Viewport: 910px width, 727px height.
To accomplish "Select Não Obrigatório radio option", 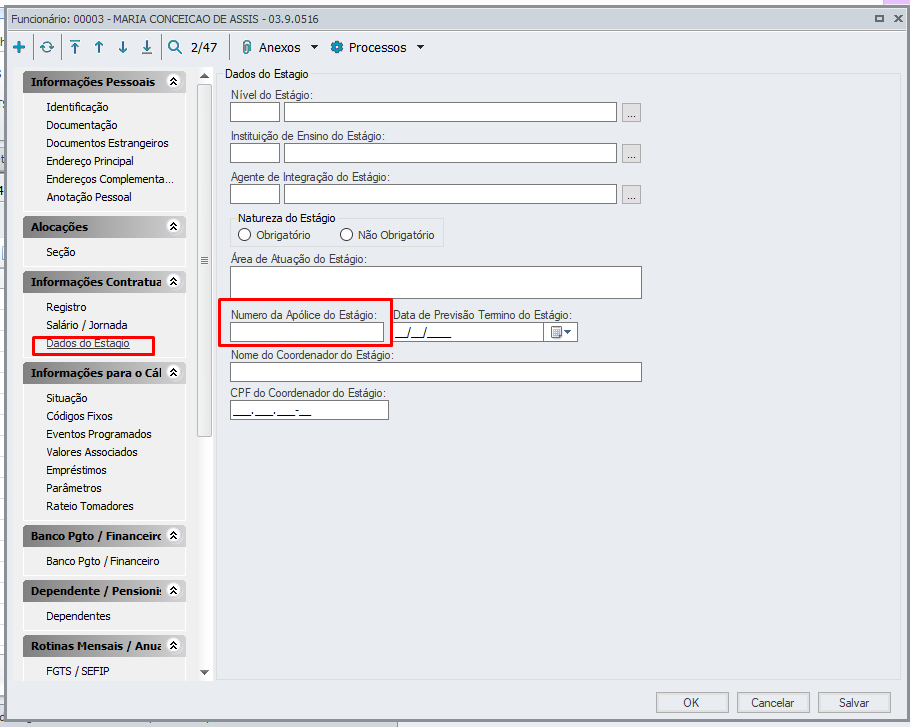I will (x=346, y=235).
